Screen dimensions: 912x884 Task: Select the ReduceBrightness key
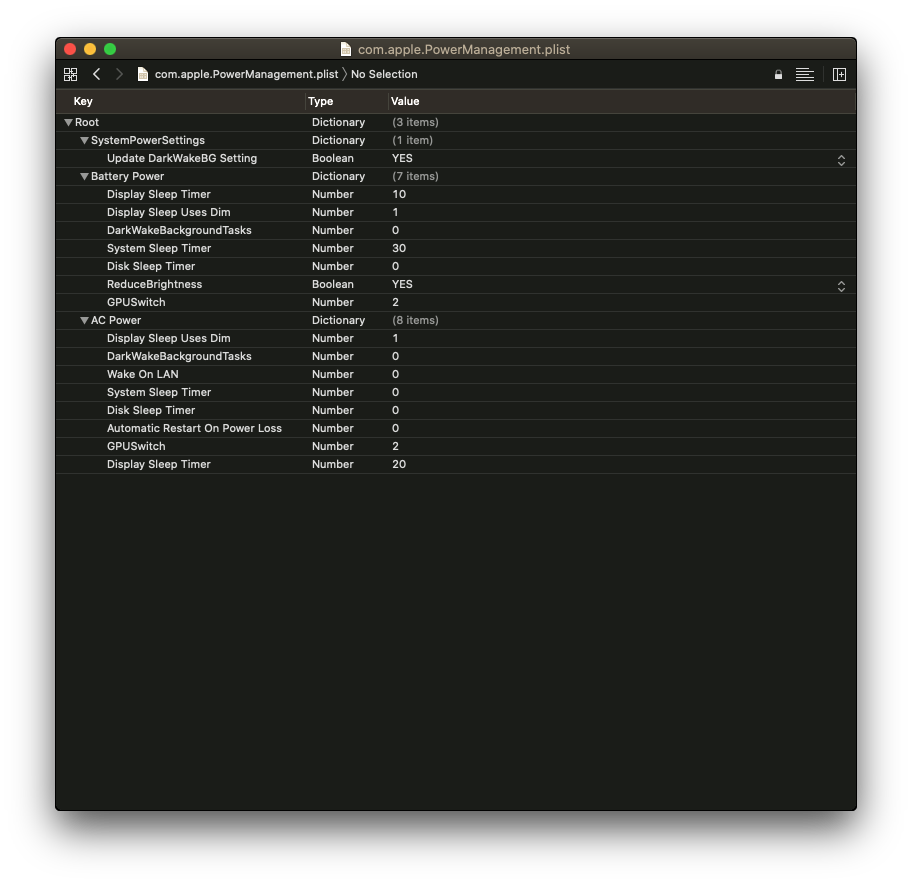click(155, 284)
